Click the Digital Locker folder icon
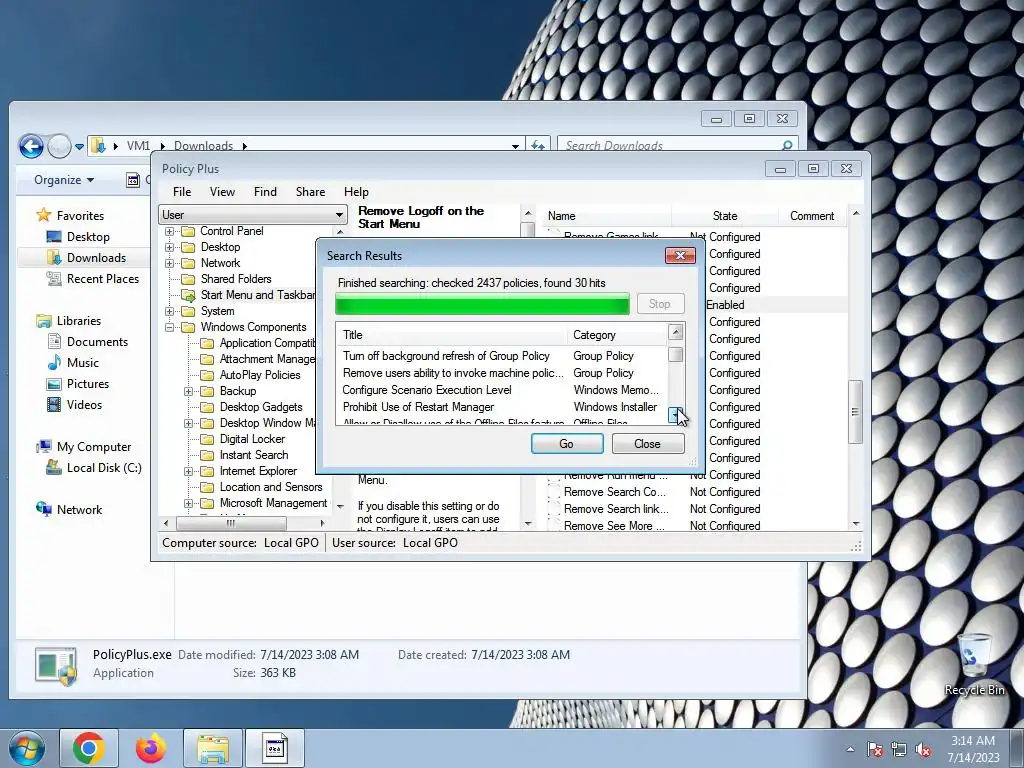This screenshot has height=768, width=1024. [207, 439]
